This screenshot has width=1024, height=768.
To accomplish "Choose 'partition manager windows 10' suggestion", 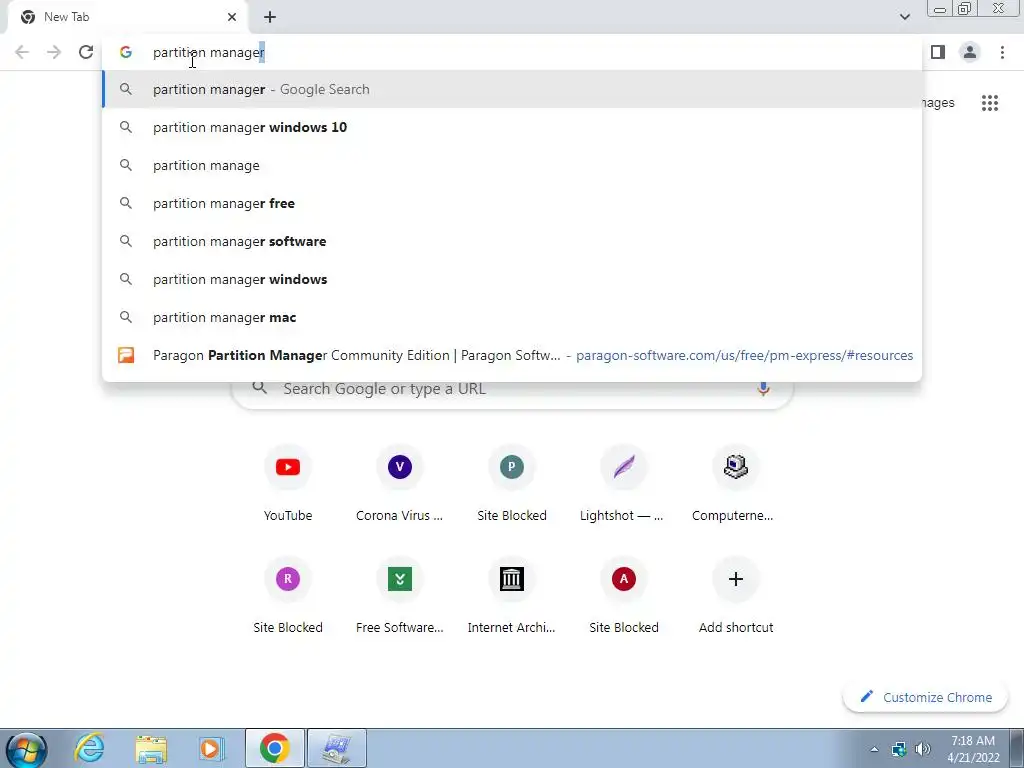I will tap(512, 127).
